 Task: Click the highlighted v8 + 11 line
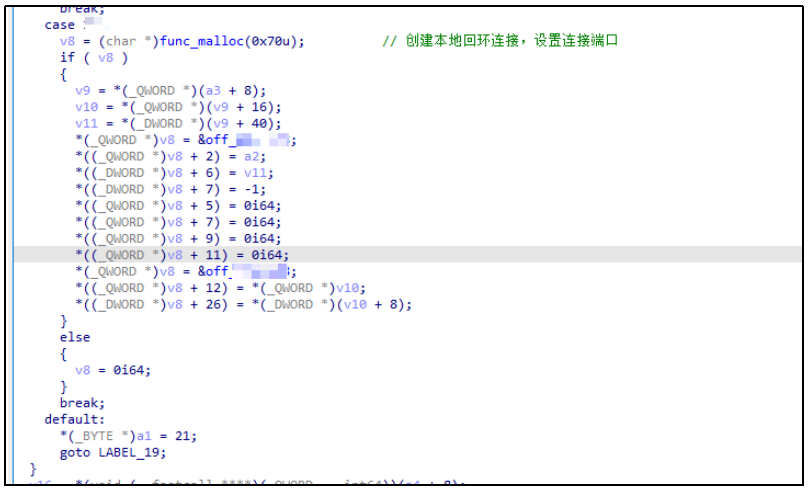point(182,255)
